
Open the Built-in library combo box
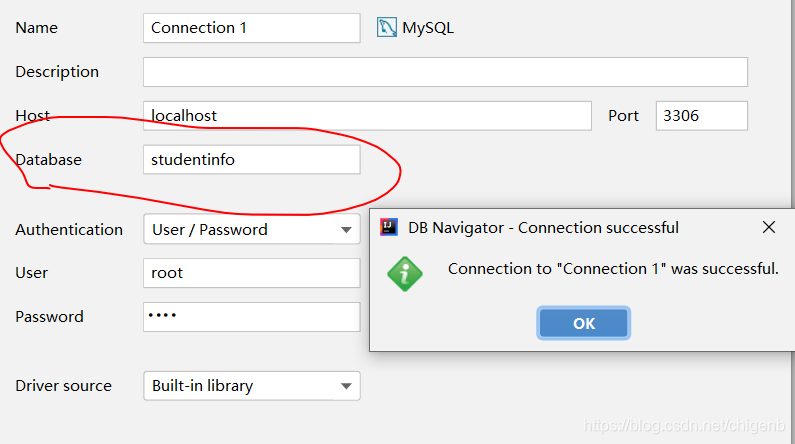coord(252,386)
